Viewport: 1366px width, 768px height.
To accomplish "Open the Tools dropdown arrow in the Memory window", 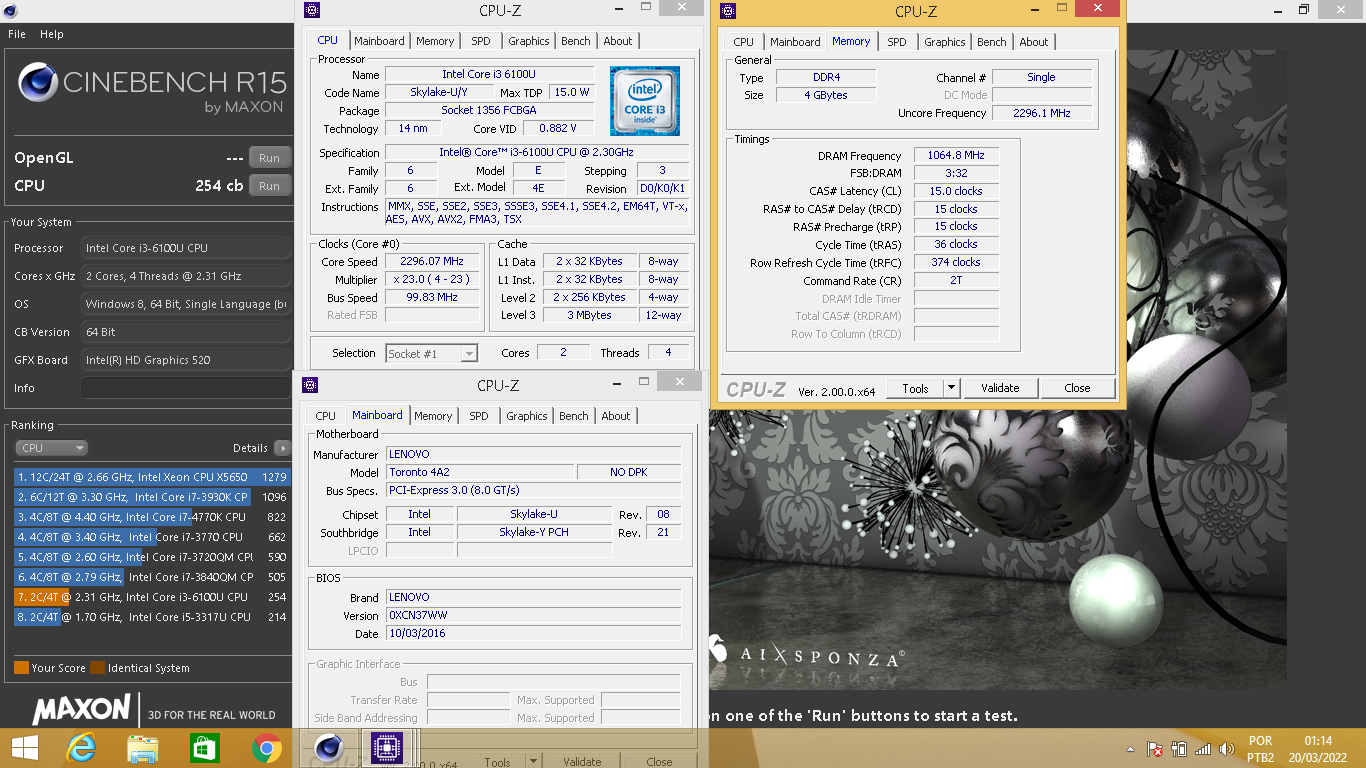I will pyautogui.click(x=952, y=388).
